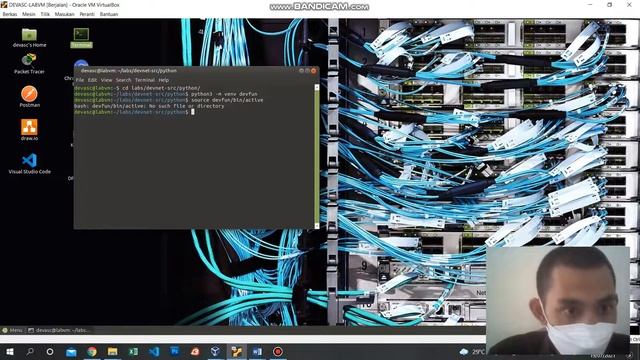Click the terminal command prompt line
The height and width of the screenshot is (360, 640).
(134, 112)
